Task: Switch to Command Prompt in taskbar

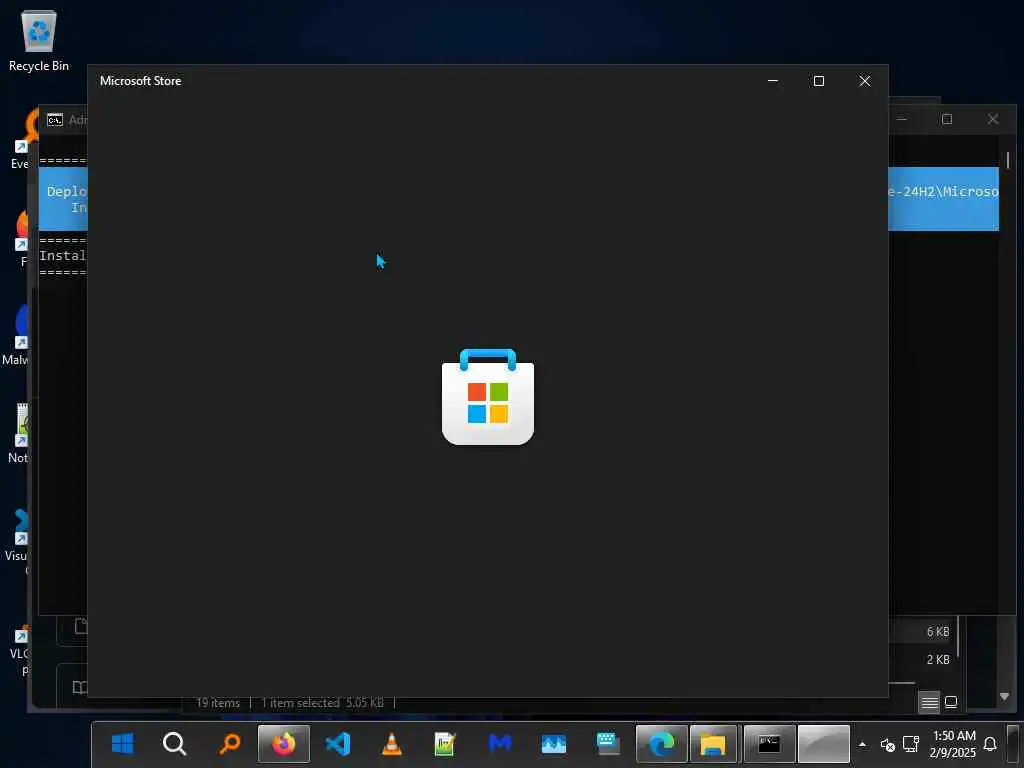Action: pos(769,743)
